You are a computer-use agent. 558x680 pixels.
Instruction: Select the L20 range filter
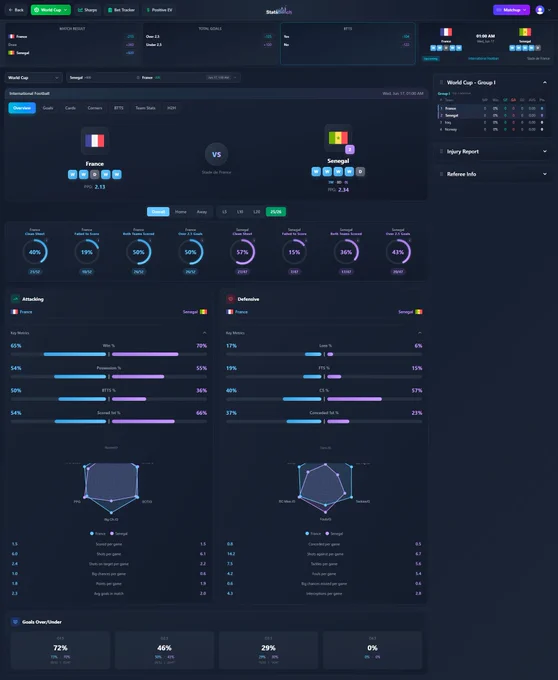257,212
